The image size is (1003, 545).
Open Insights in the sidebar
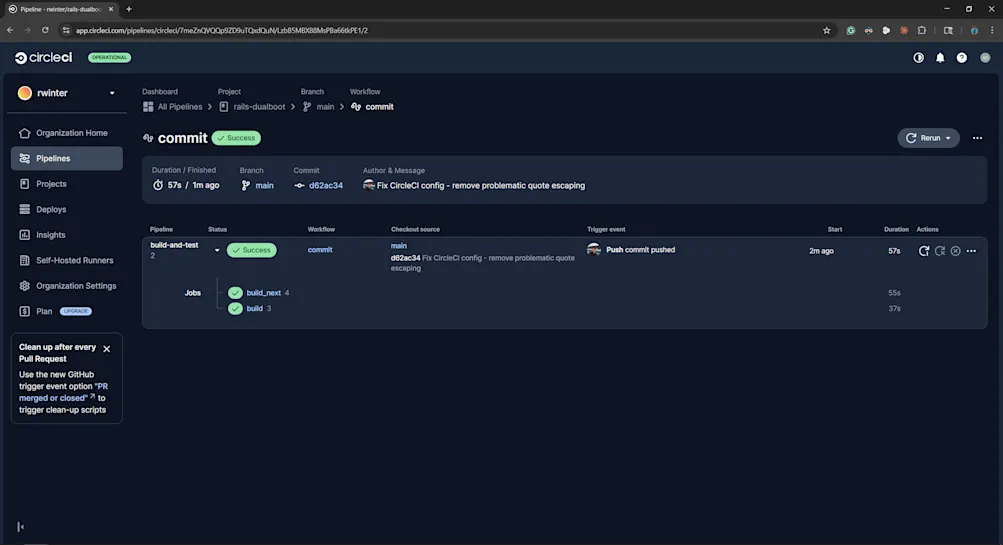point(67,235)
